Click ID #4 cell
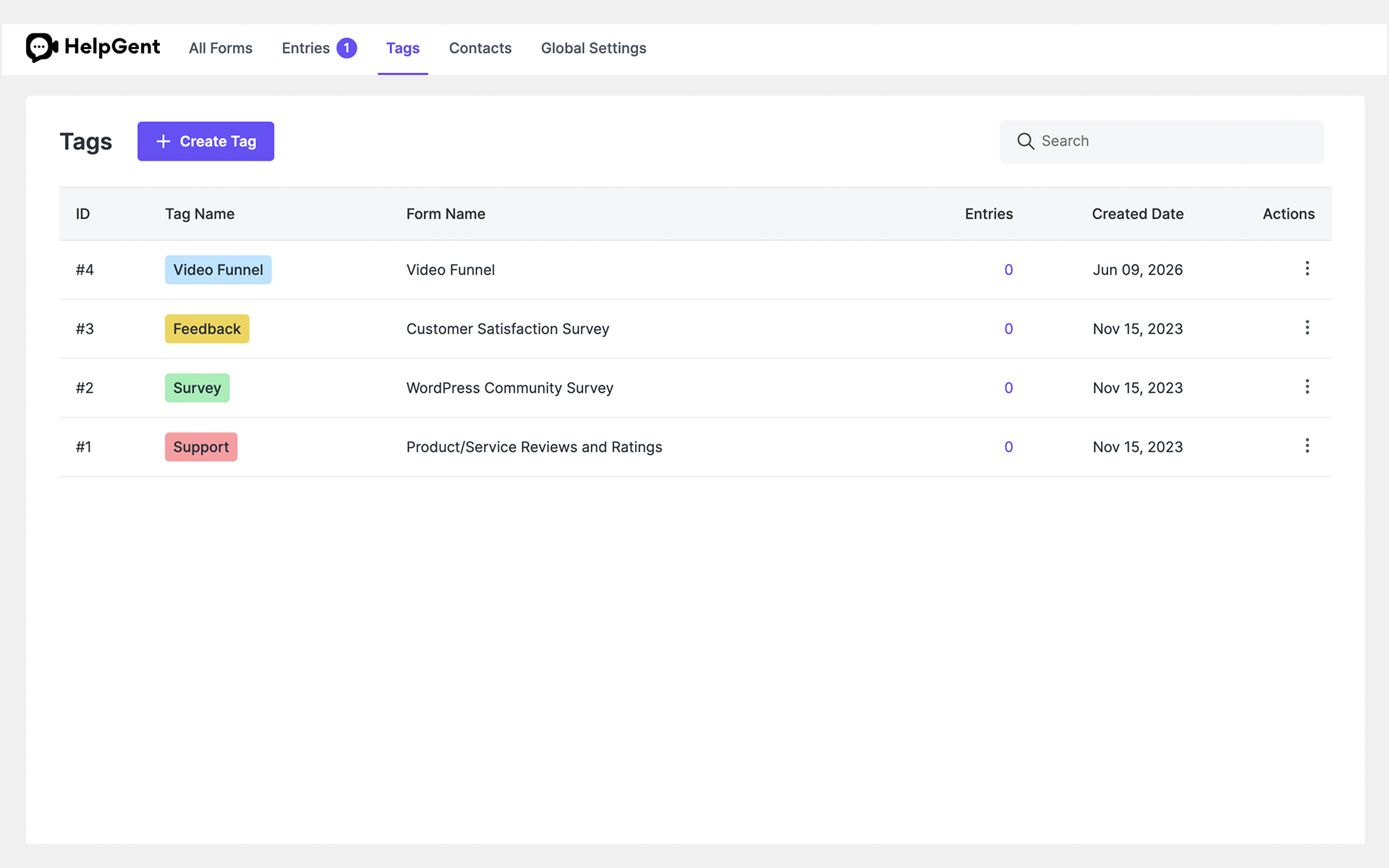 click(85, 270)
